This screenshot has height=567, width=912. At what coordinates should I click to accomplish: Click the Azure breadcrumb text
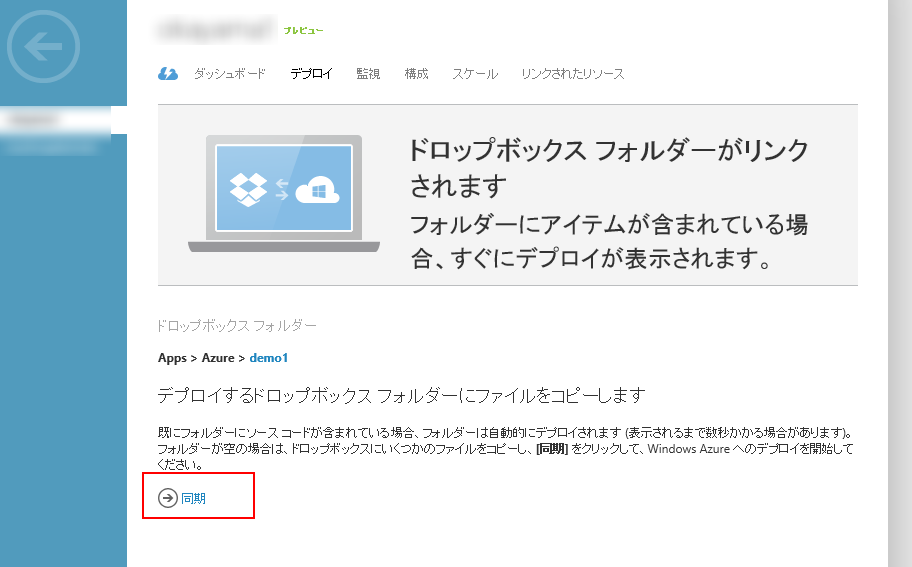[218, 358]
